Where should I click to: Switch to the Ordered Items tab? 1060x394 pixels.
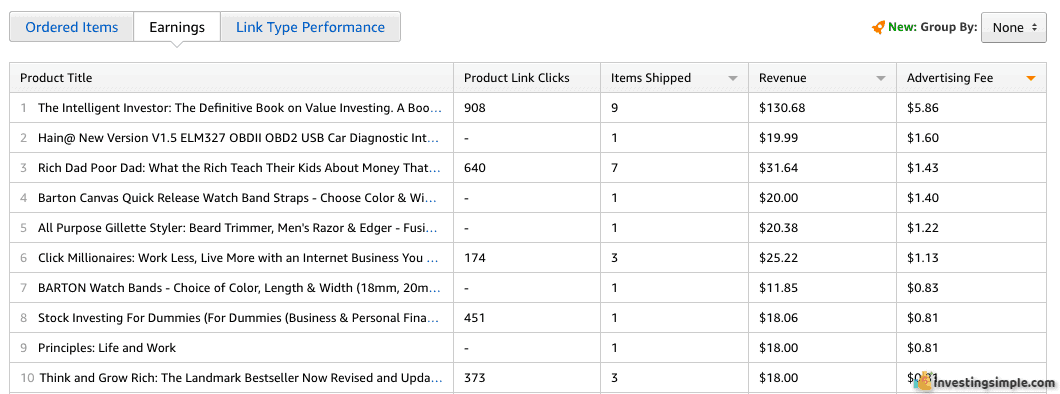pyautogui.click(x=72, y=27)
